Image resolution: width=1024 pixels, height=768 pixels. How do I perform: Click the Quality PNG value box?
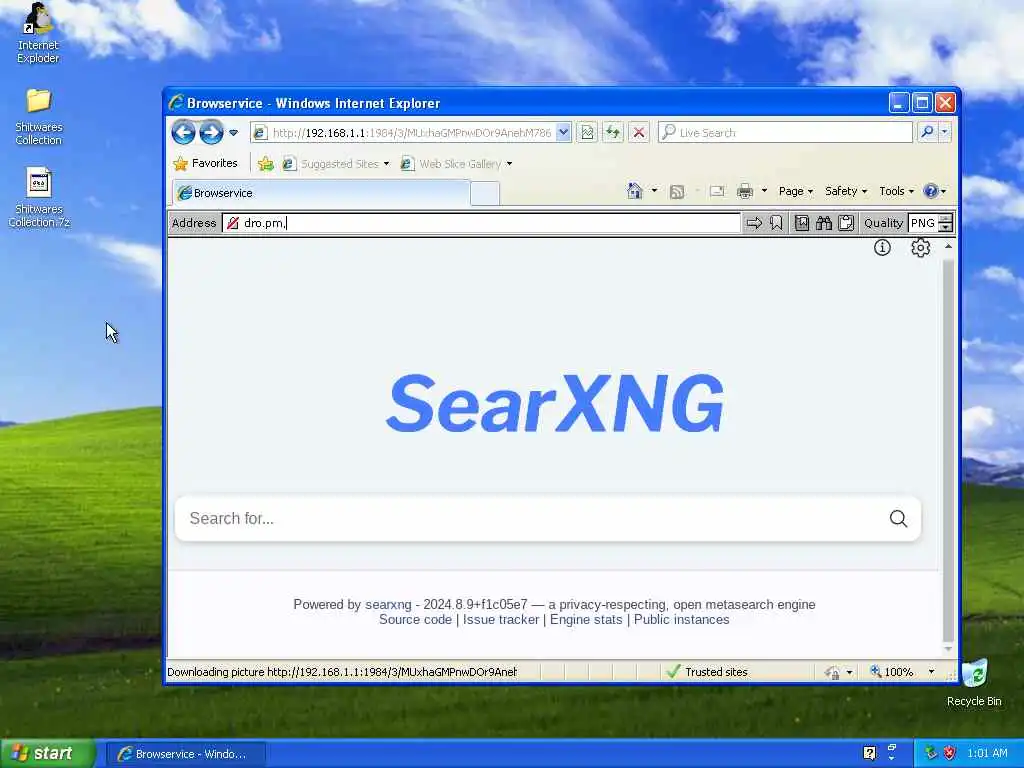(923, 223)
